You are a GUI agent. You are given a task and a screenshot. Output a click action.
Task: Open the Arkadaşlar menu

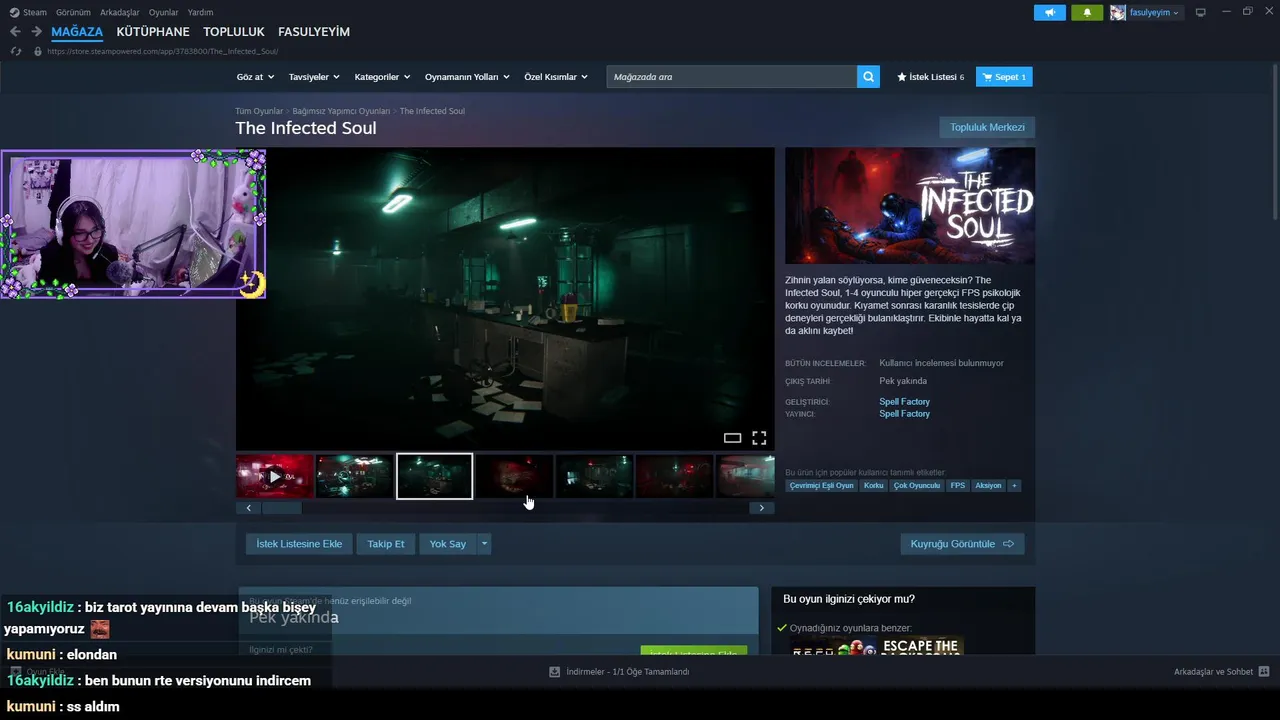(120, 12)
